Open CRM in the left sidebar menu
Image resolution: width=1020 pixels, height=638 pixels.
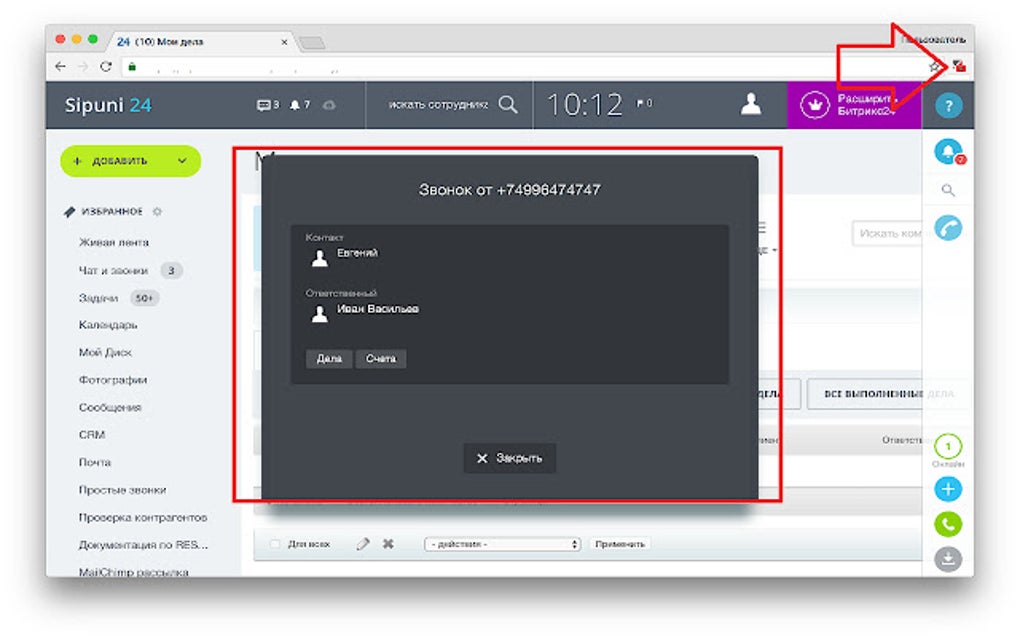(93, 434)
